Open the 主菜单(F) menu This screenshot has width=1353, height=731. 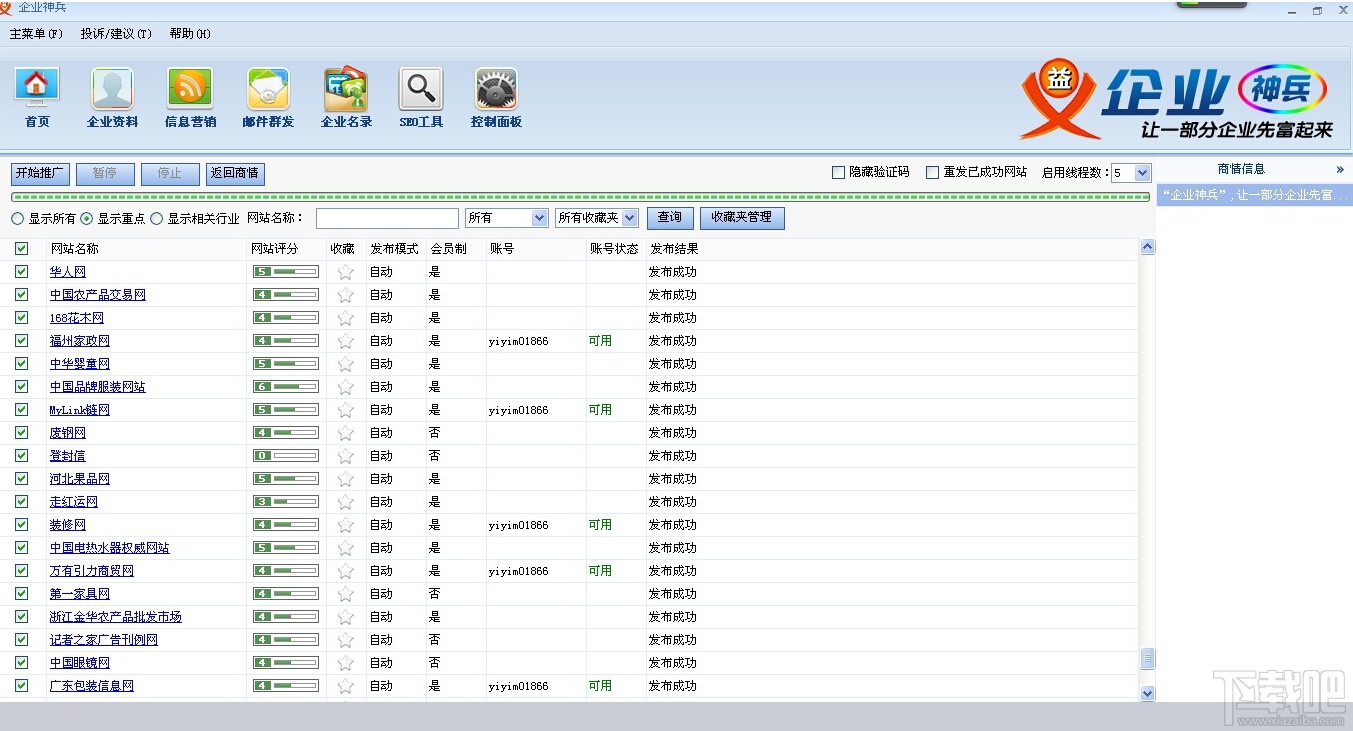coord(36,34)
